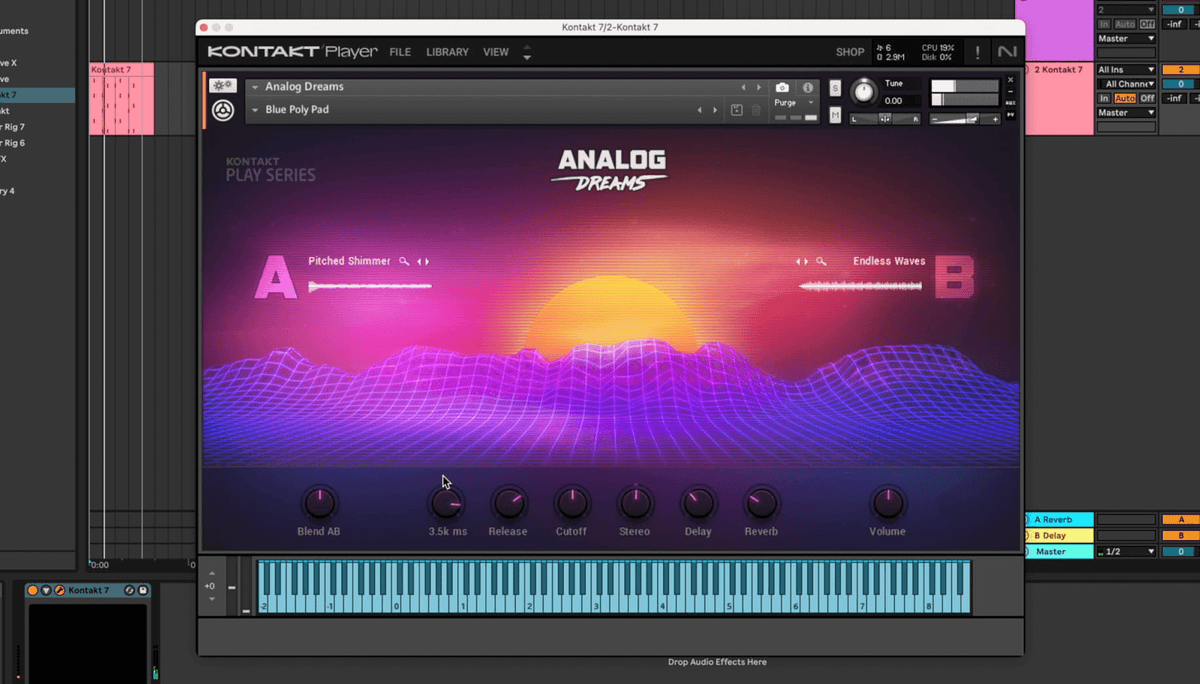Delete snapshot using the trash icon

(x=756, y=110)
